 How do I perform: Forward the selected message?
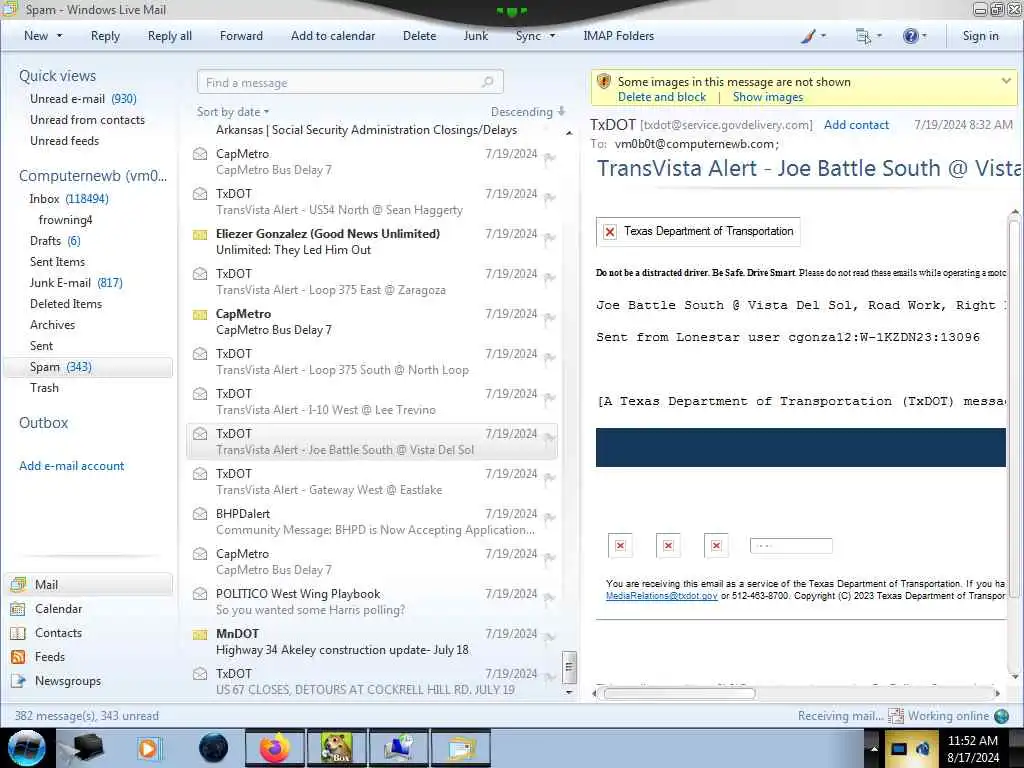click(241, 36)
